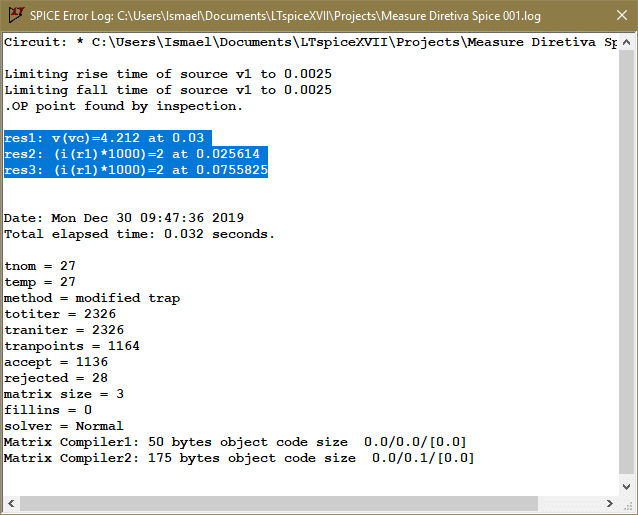
Task: Click the Matrix Compiler1 line
Action: tap(235, 442)
